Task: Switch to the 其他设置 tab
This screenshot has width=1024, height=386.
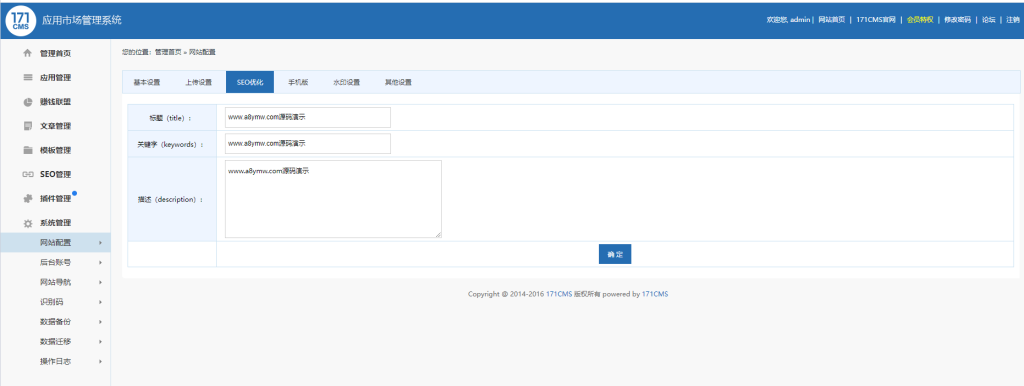Action: tap(398, 82)
